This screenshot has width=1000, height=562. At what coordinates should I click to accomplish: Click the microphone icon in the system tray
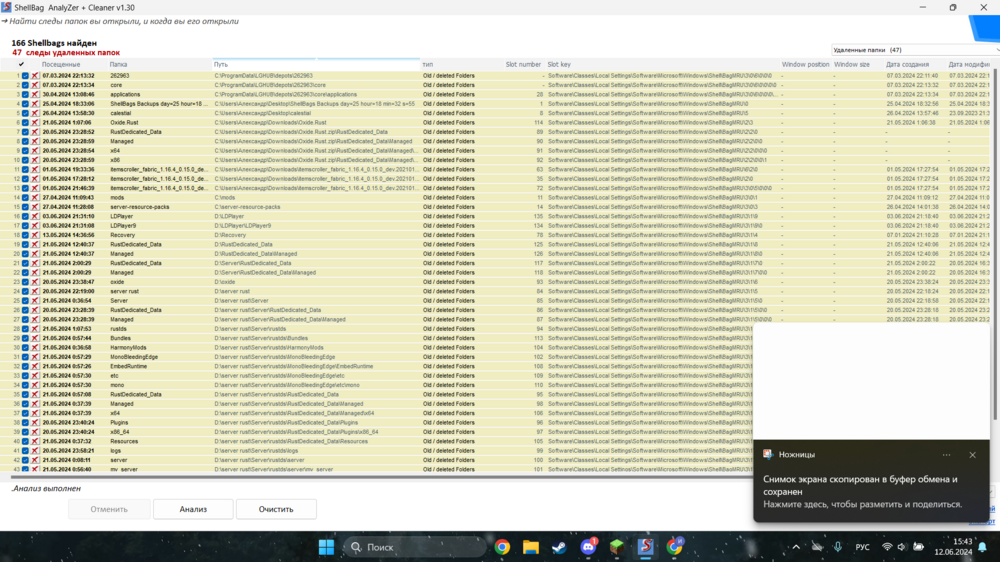click(837, 547)
